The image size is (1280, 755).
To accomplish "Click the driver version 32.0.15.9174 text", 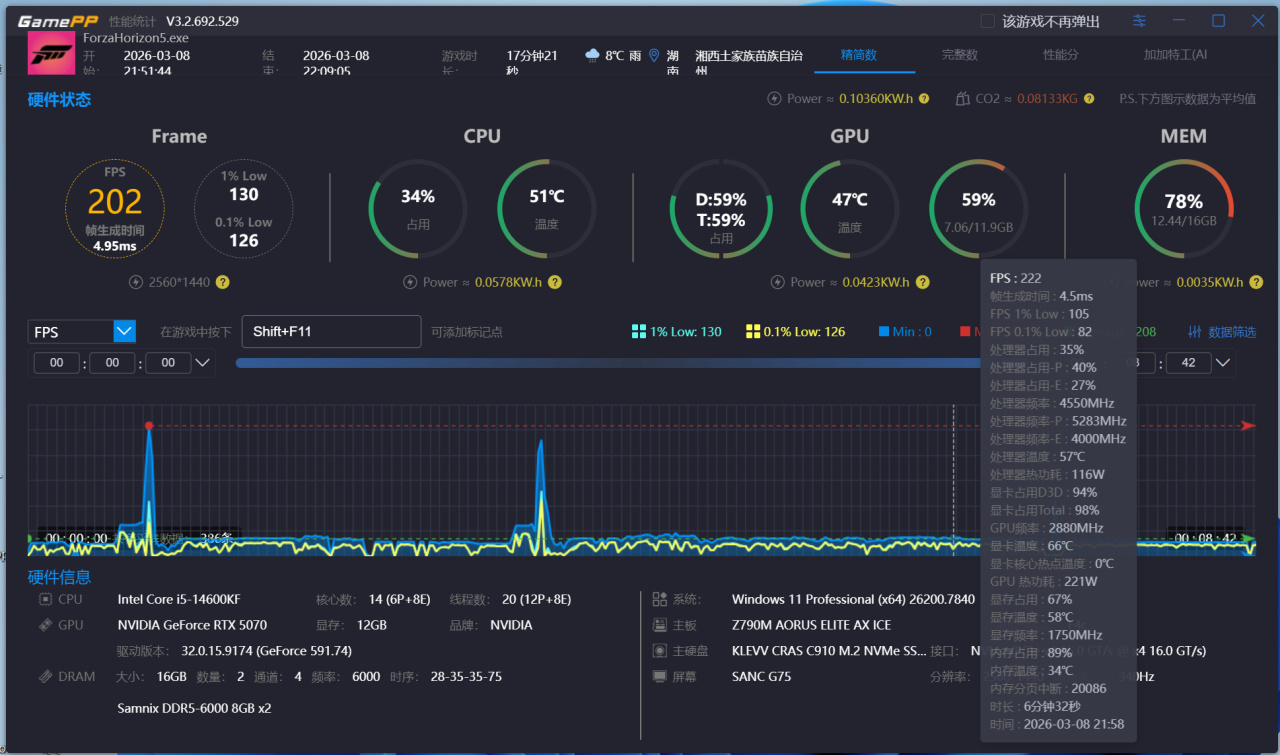I will [267, 651].
